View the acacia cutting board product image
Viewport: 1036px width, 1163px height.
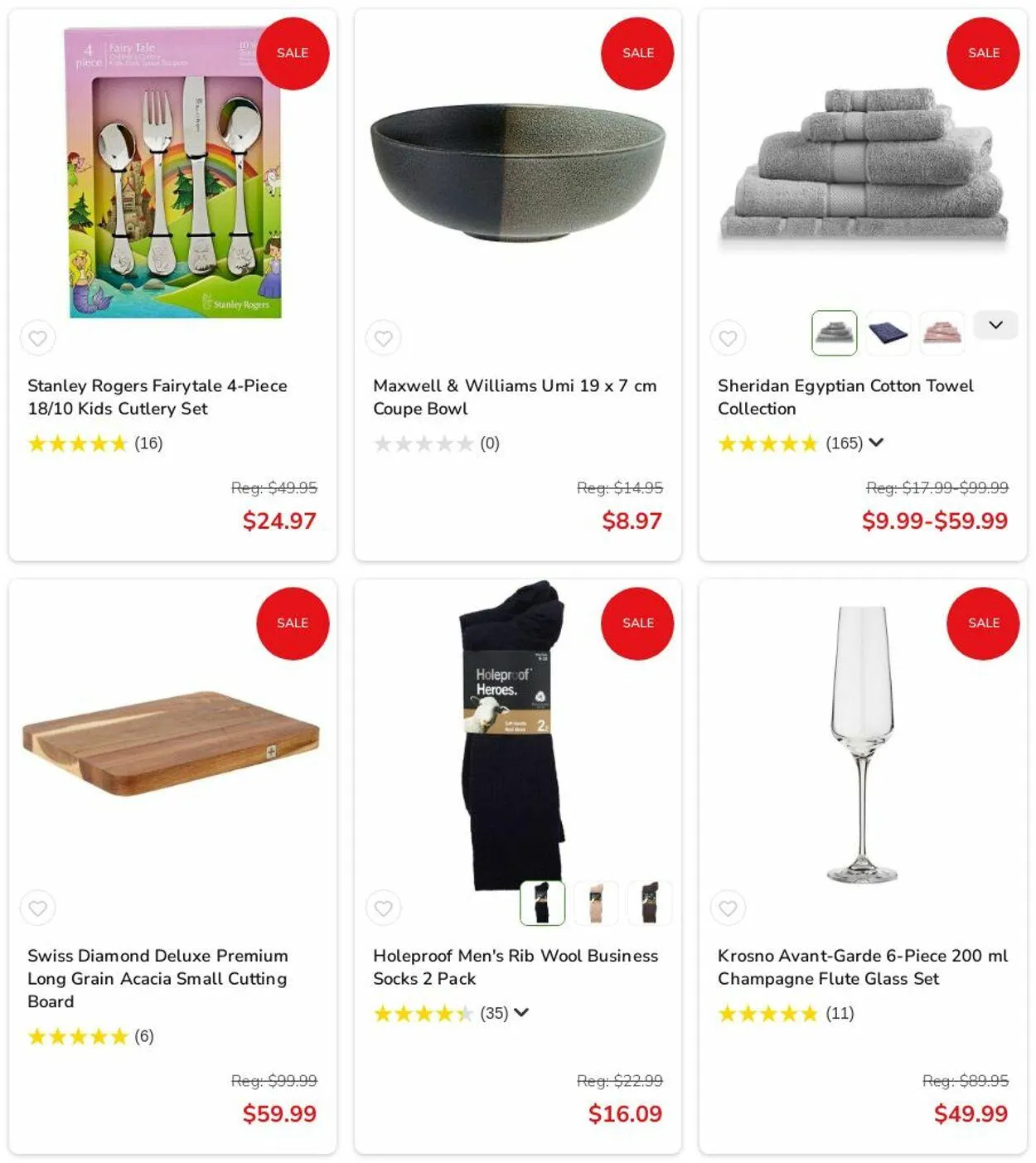(171, 744)
